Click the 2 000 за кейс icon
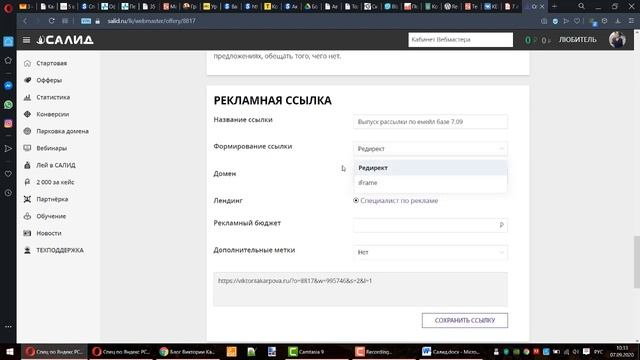The image size is (640, 360). tap(27, 182)
